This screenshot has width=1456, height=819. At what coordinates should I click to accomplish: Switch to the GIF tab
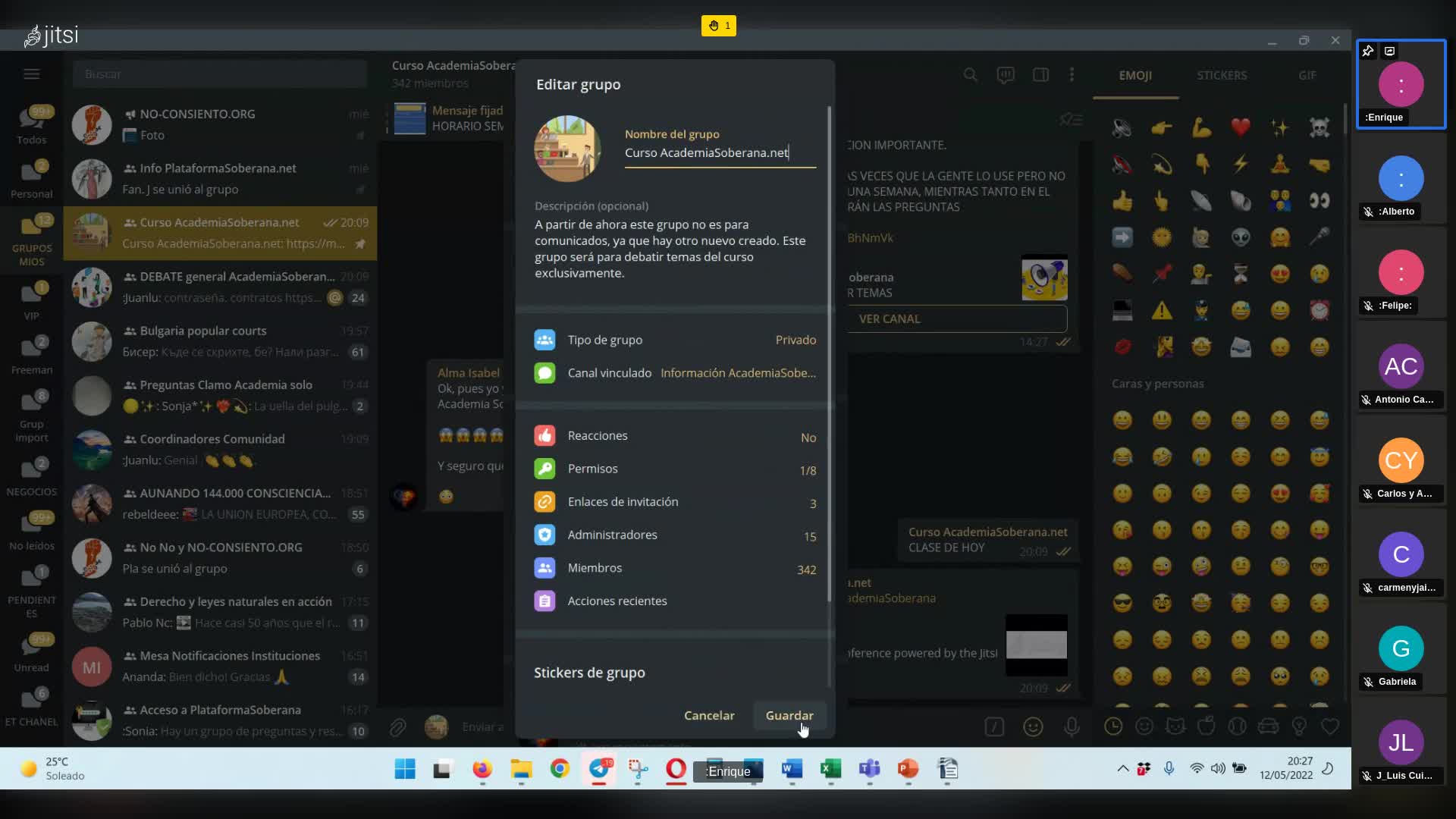1307,75
